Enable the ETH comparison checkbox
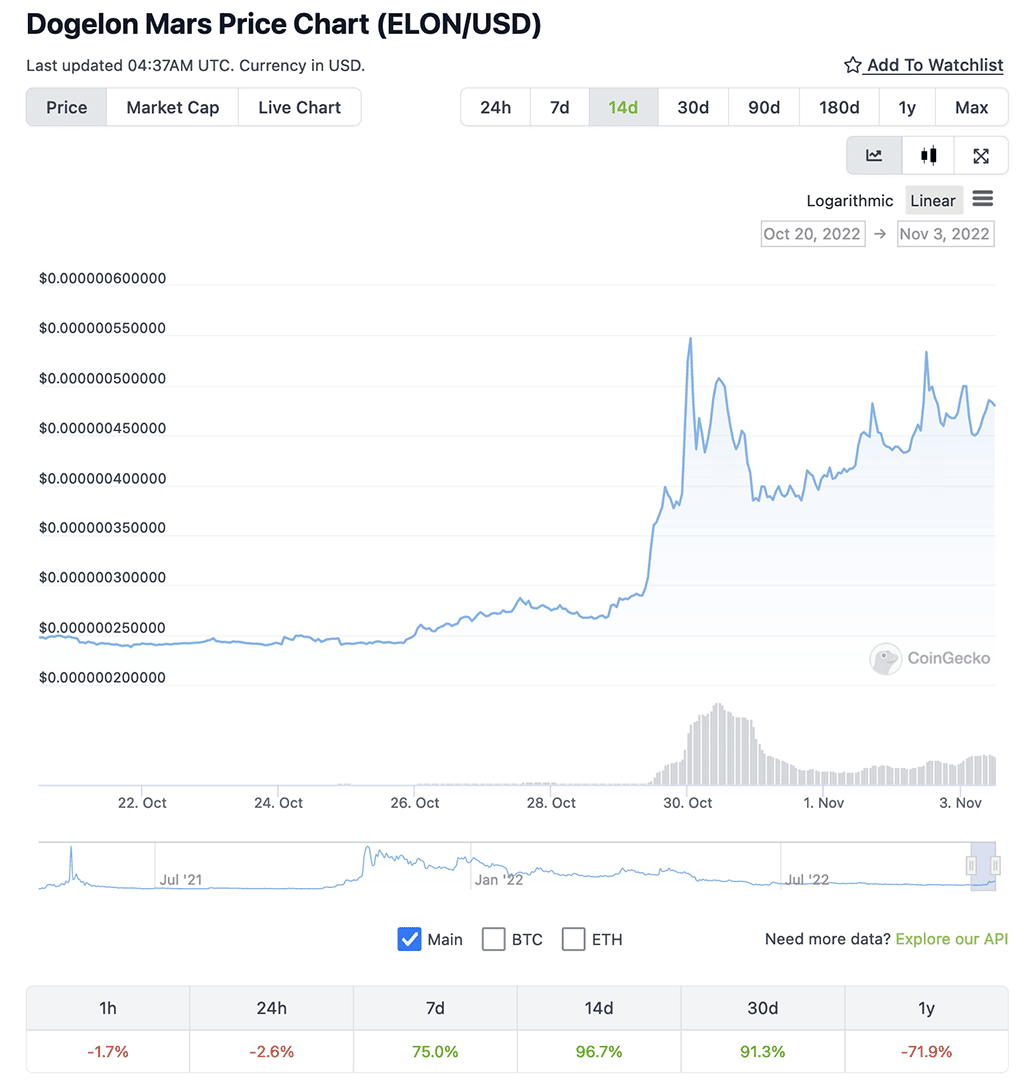The height and width of the screenshot is (1085, 1024). 574,939
